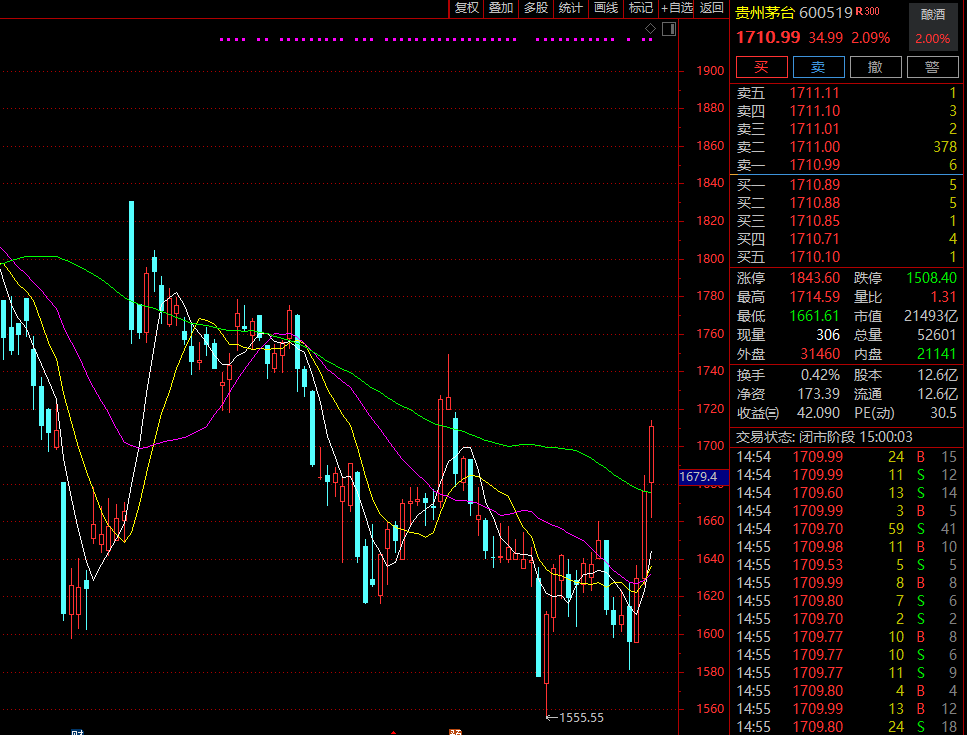Add stock via +自选 button
967x735 pixels.
(x=677, y=8)
